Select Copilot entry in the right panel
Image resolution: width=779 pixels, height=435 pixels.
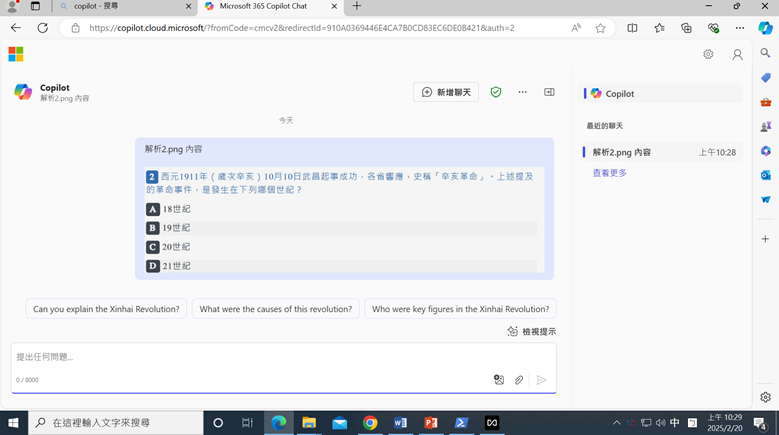point(660,93)
